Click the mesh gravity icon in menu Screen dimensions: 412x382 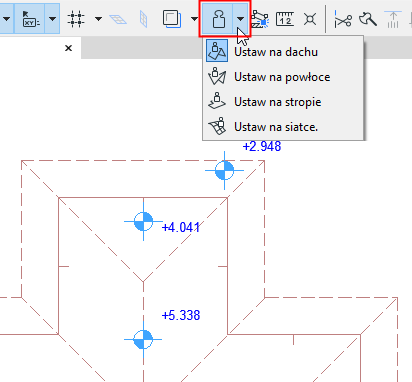[x=217, y=126]
